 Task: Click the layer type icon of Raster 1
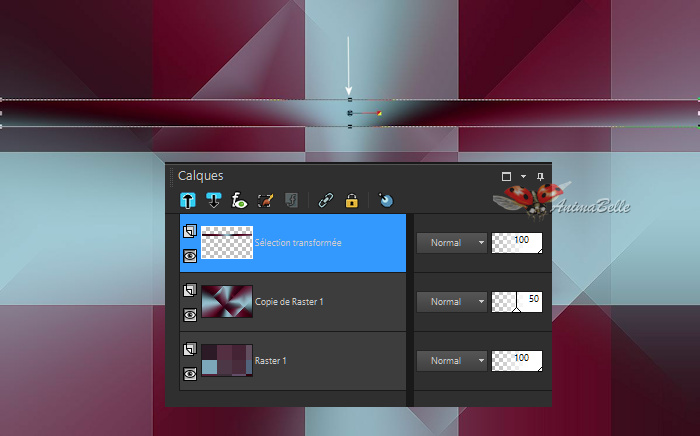[190, 349]
